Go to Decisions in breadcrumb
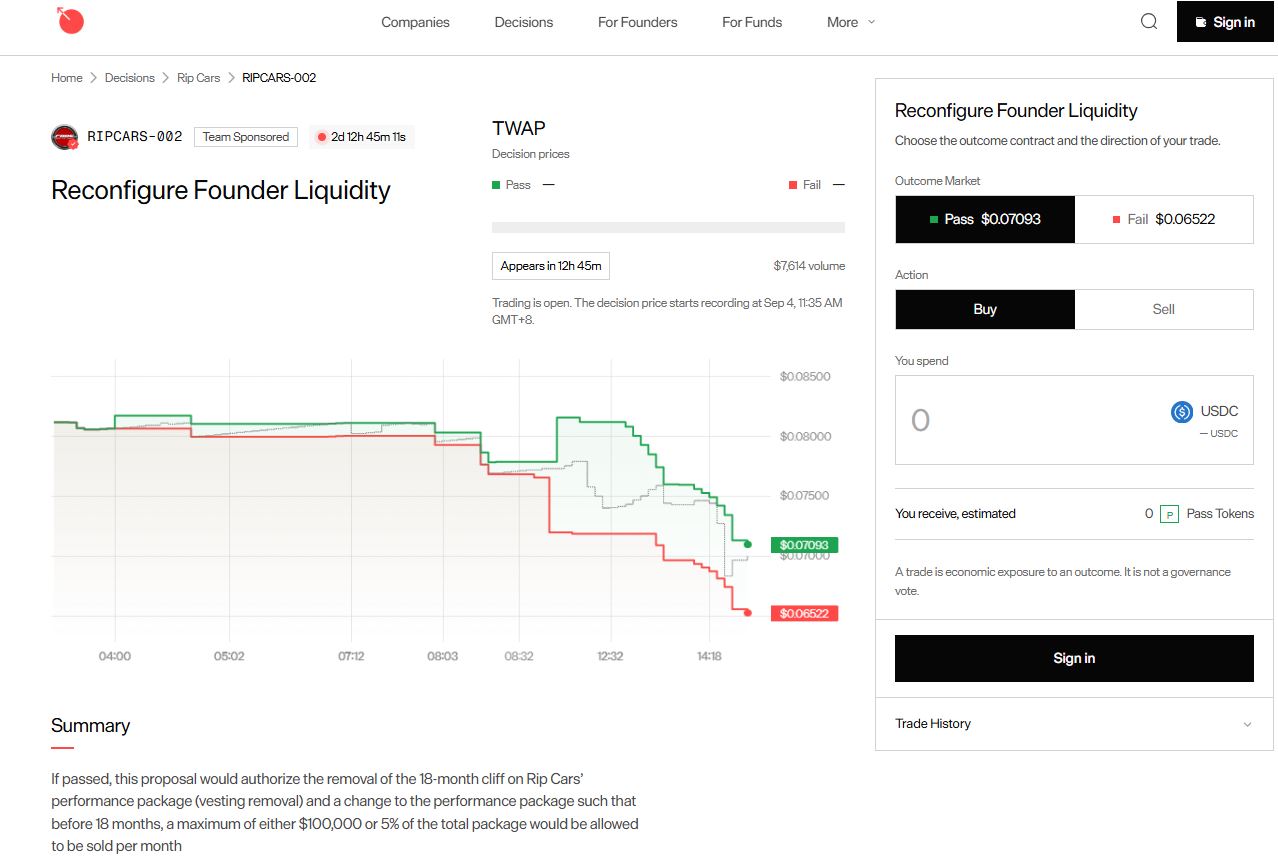 130,78
